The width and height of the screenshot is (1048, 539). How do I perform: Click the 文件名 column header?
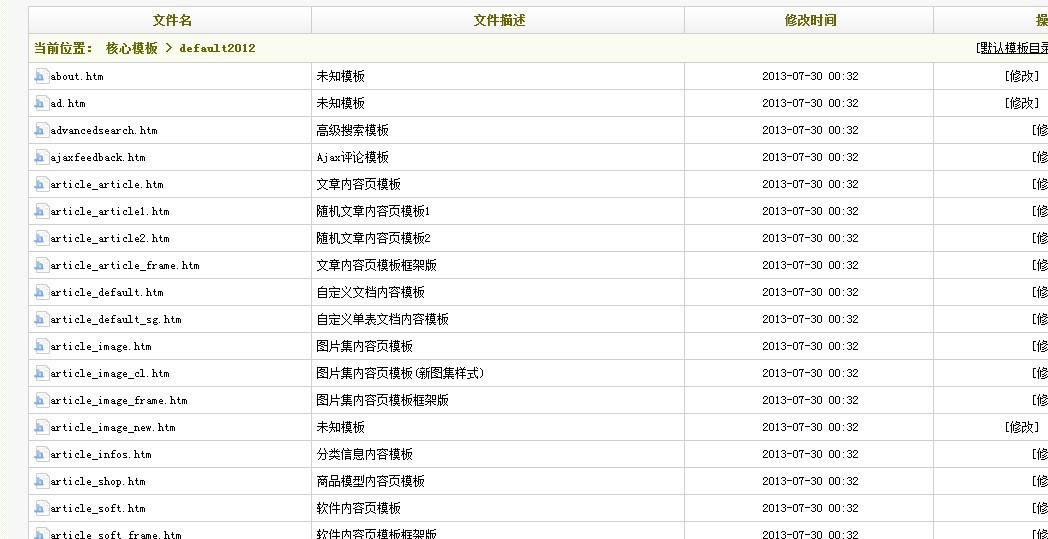172,20
